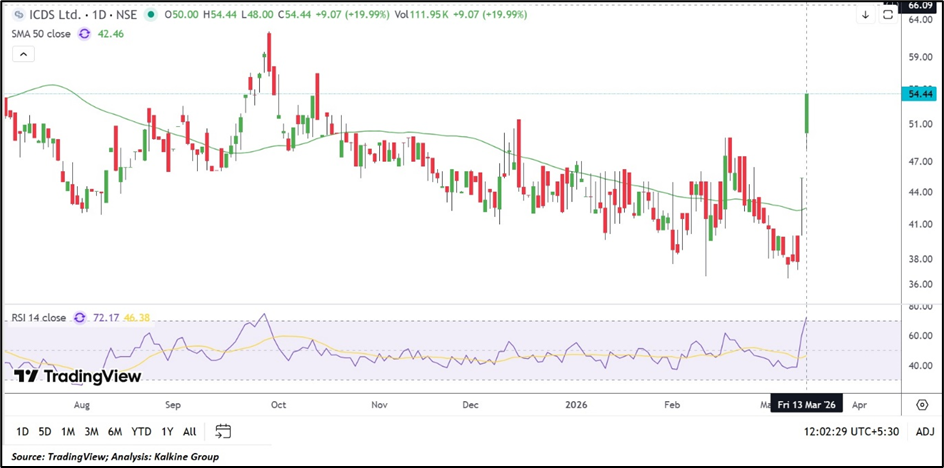Image resolution: width=944 pixels, height=468 pixels.
Task: Show the All time range
Action: click(189, 431)
